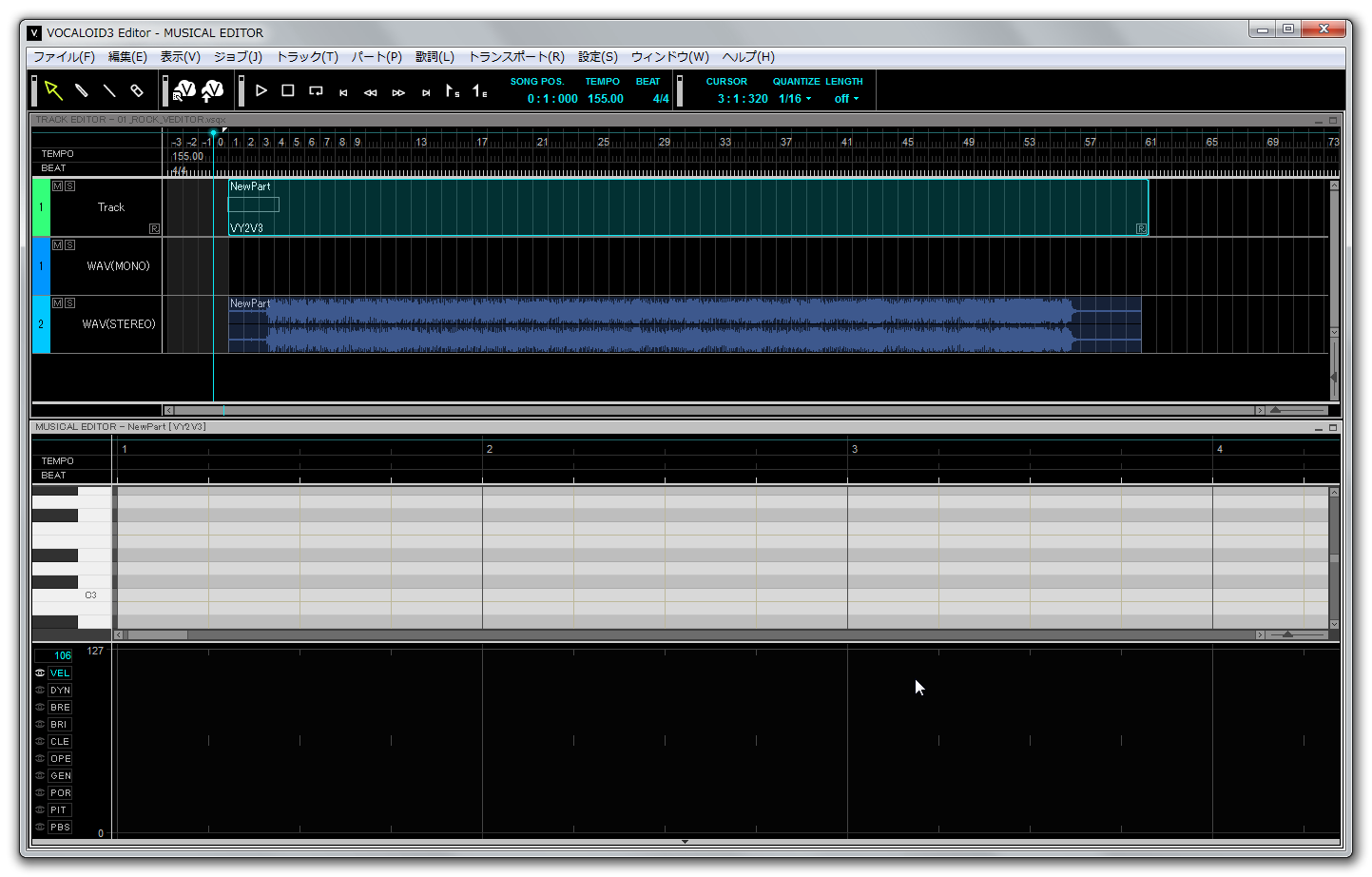Toggle the PIT eye visibility icon
This screenshot has height=877, width=1372.
[40, 809]
